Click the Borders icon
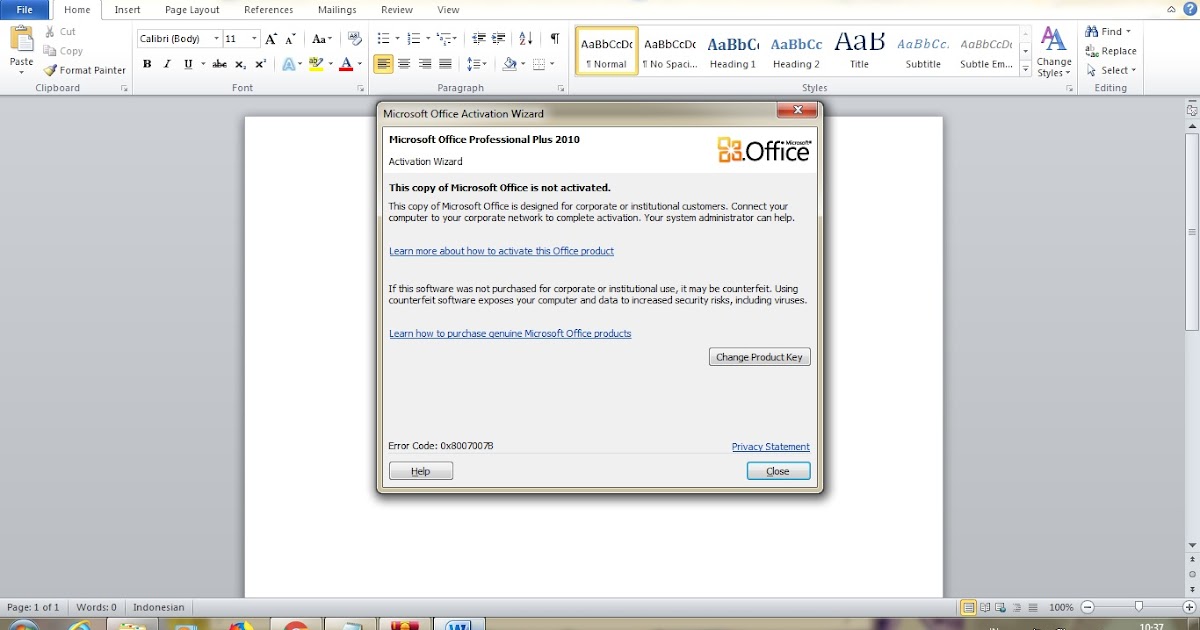The width and height of the screenshot is (1200, 630). point(539,64)
